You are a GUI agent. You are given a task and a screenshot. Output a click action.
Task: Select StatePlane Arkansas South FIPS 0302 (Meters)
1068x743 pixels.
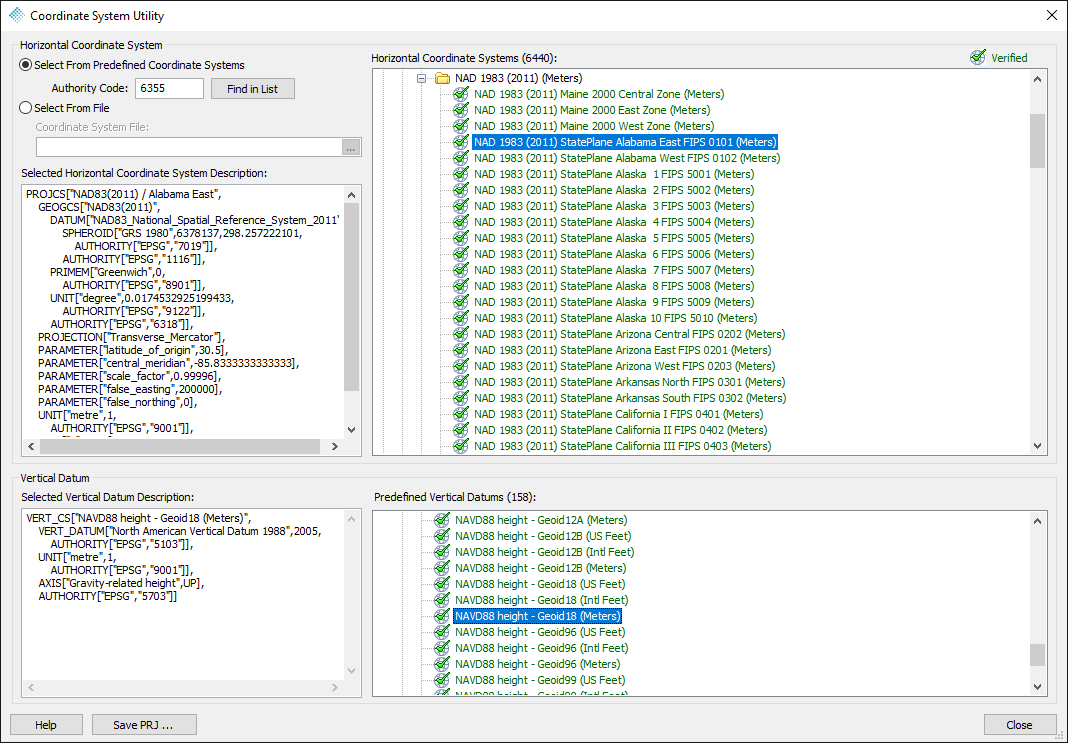click(x=630, y=398)
